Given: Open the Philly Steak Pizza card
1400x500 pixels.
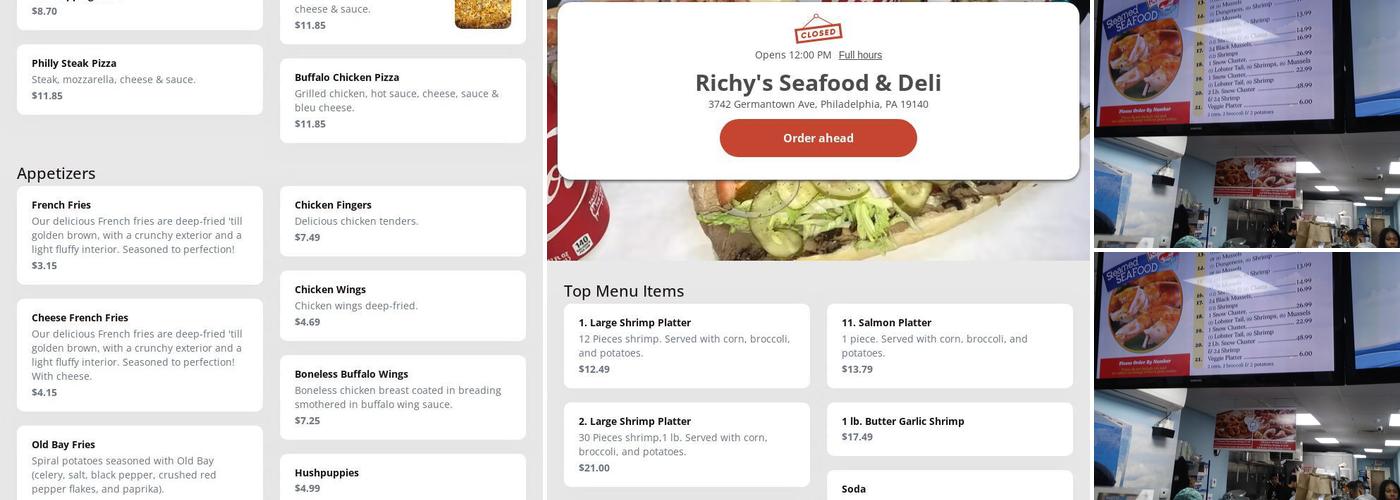Looking at the screenshot, I should (140, 79).
